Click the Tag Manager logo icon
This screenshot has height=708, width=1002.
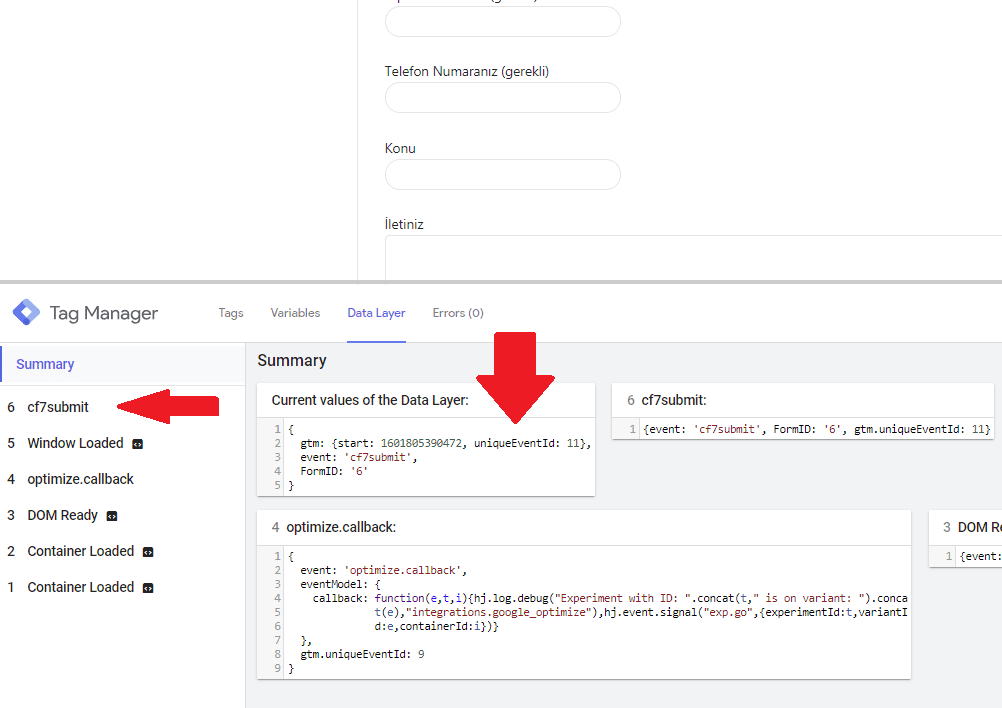point(26,313)
